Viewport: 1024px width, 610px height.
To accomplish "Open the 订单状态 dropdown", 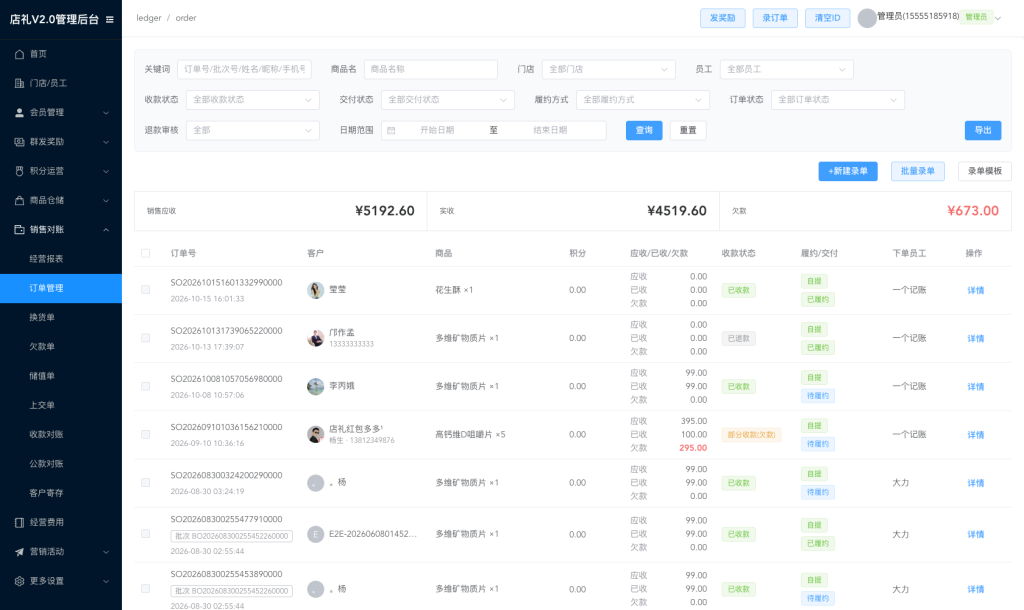I will click(x=838, y=100).
